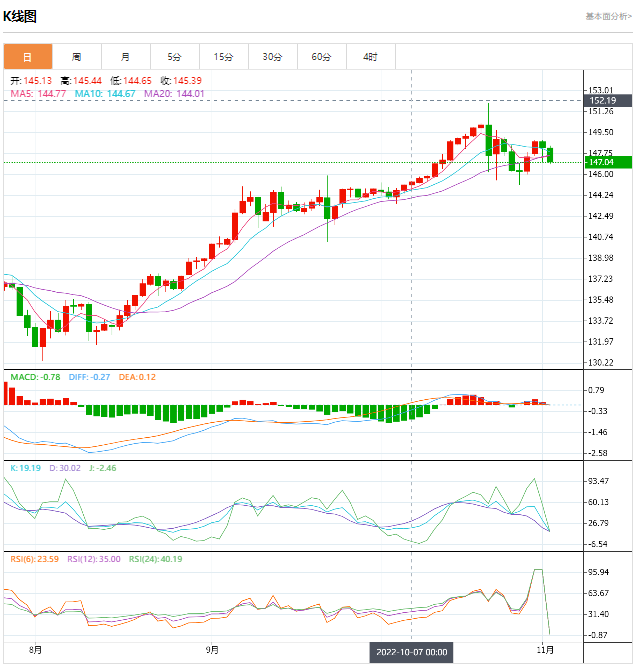Click the 135.48 price axis label
The height and width of the screenshot is (671, 634).
(601, 300)
